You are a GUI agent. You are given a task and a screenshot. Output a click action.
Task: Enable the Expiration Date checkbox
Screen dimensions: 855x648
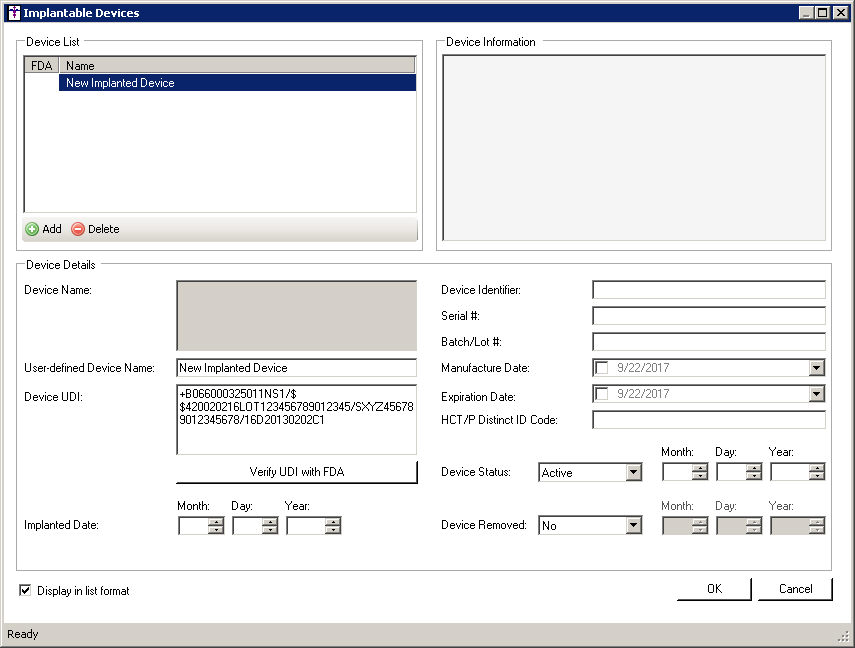pyautogui.click(x=602, y=394)
